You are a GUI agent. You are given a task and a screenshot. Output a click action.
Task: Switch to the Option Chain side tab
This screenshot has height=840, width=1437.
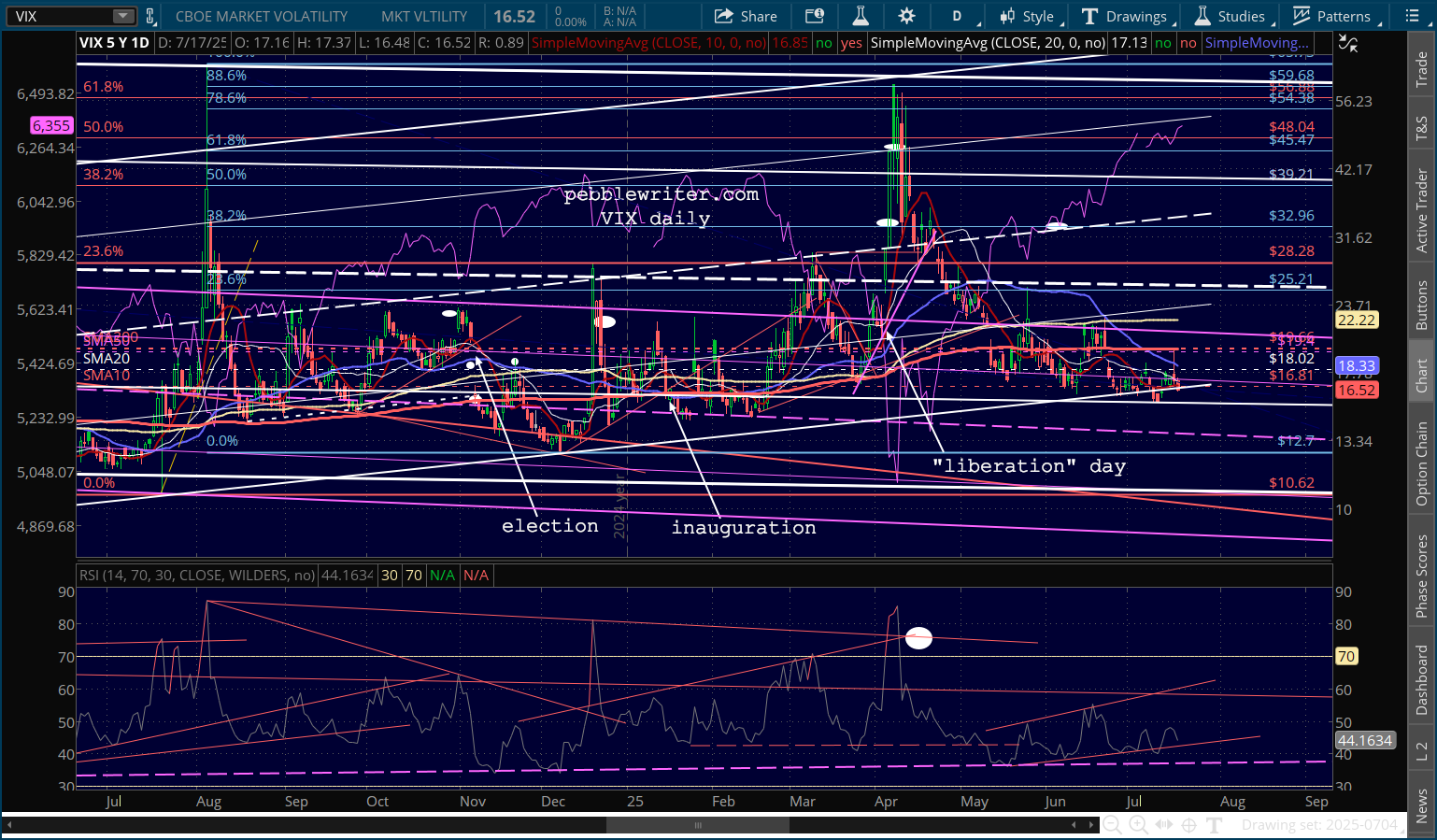(x=1421, y=464)
